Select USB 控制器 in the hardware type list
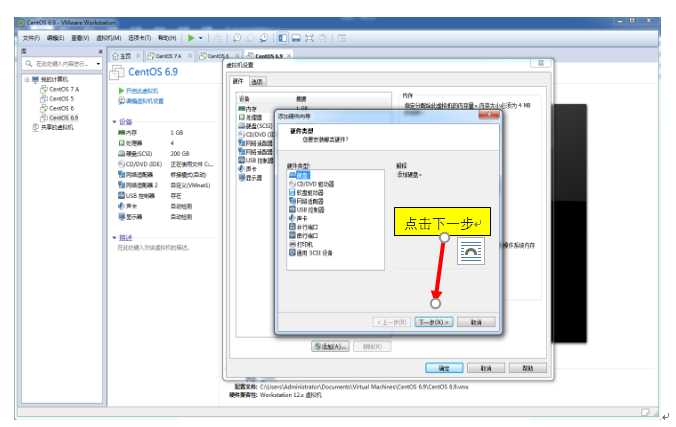This screenshot has height=427, width=676. (x=307, y=210)
